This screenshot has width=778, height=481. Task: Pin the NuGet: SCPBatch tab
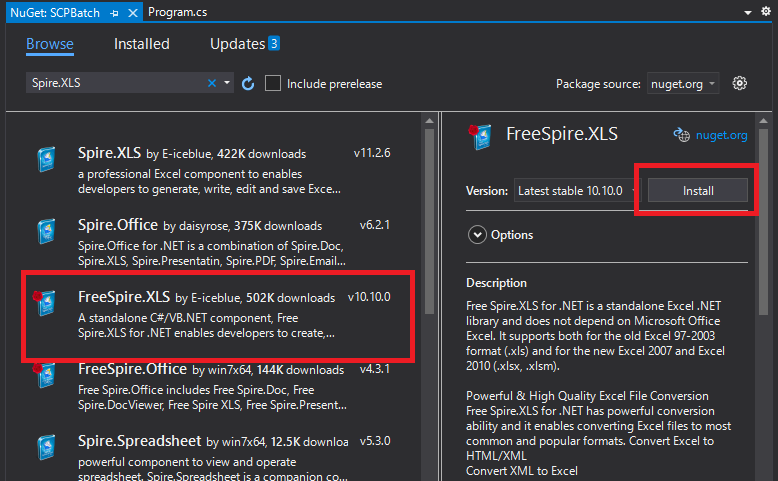[x=115, y=13]
